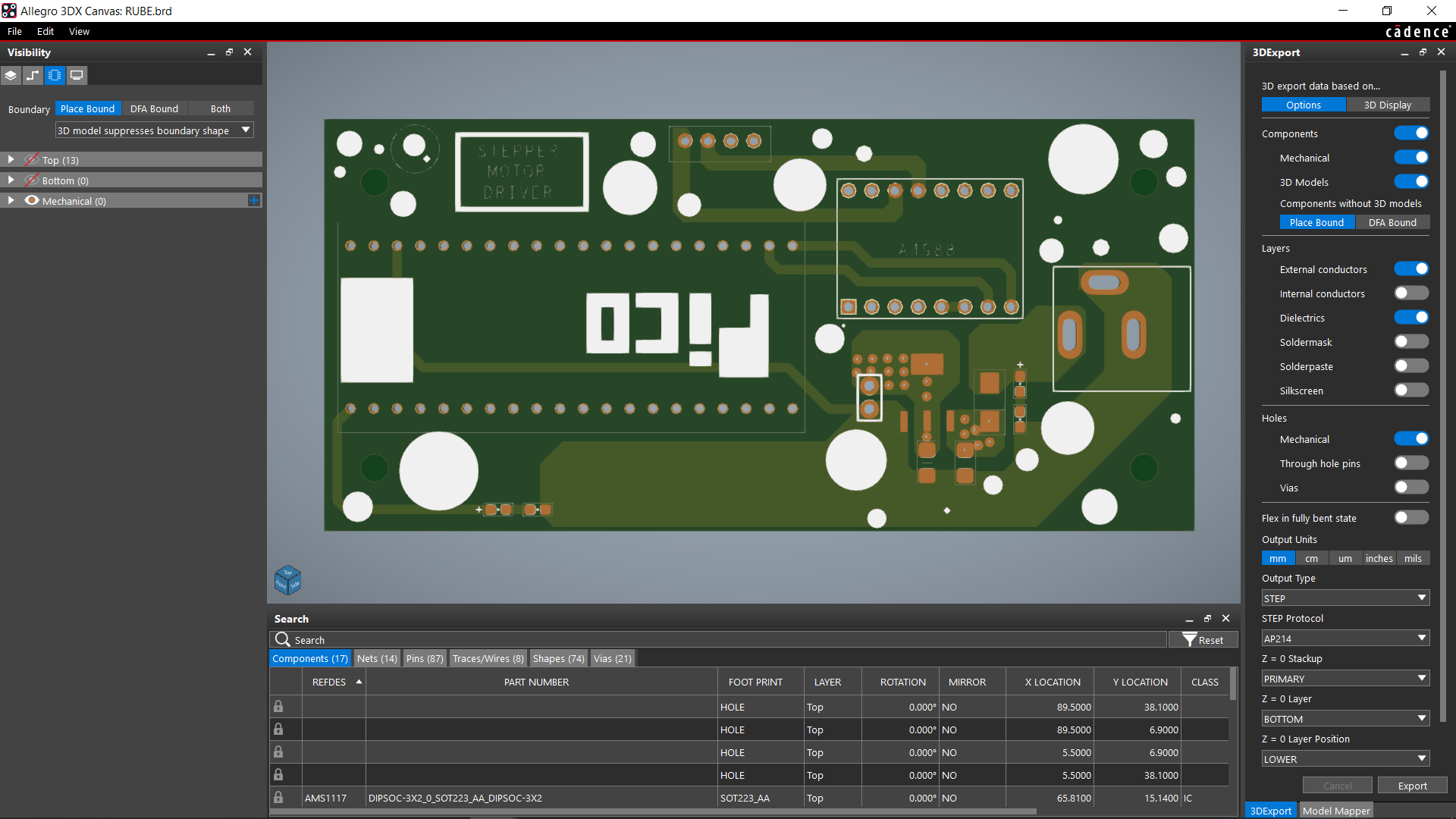Switch to the 3D Display option
This screenshot has width=1456, height=819.
click(1388, 105)
